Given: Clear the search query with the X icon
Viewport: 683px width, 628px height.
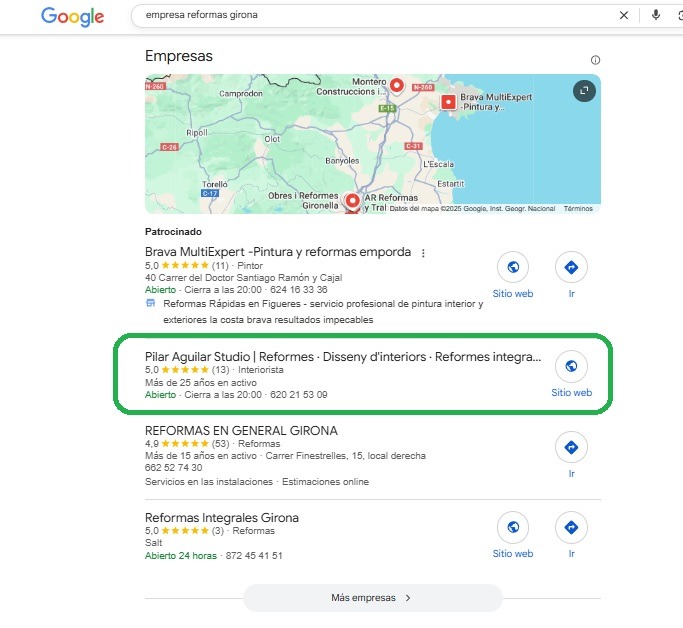Looking at the screenshot, I should pyautogui.click(x=624, y=15).
